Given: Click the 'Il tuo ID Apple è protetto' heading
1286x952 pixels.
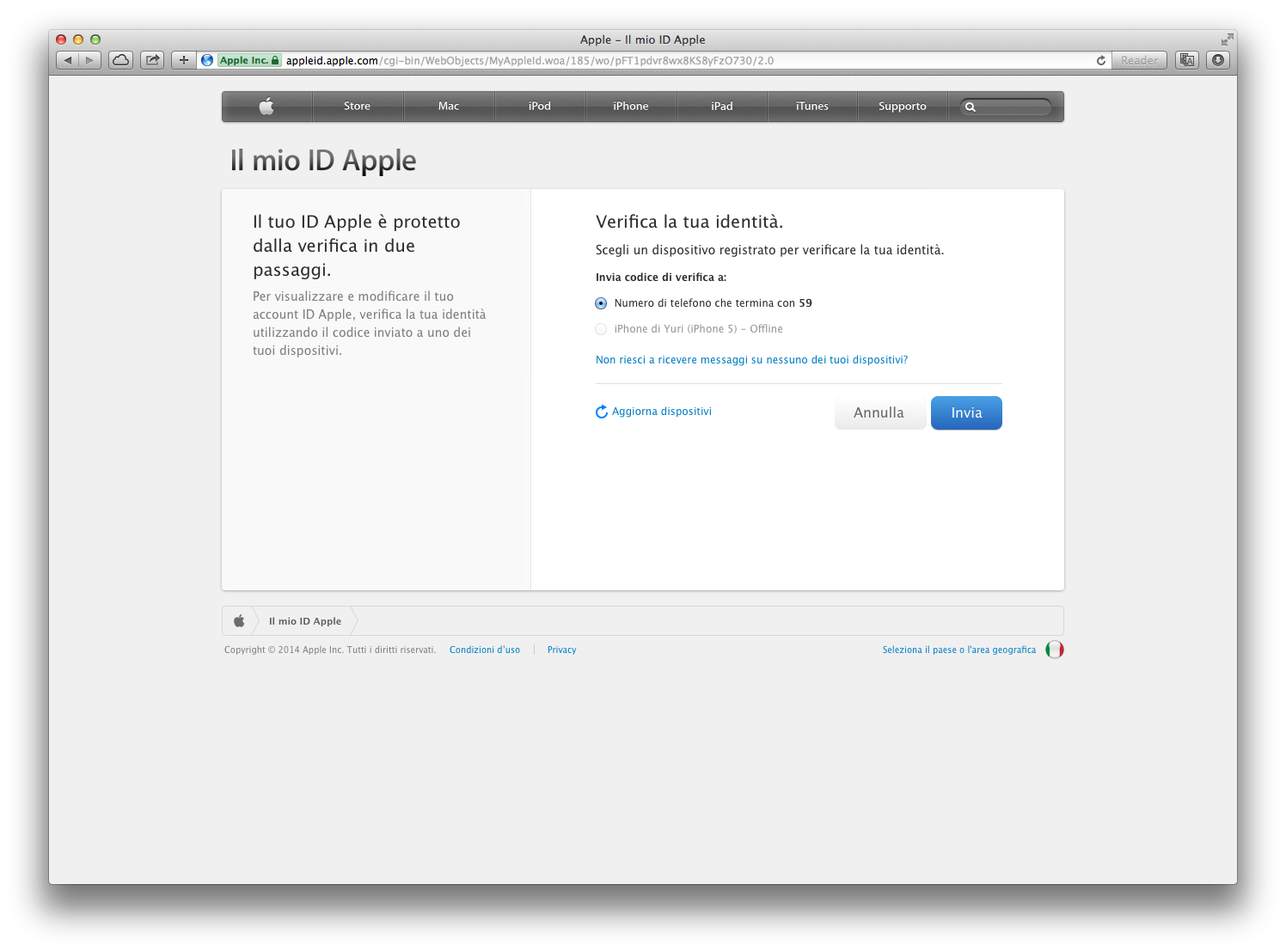Looking at the screenshot, I should pos(357,246).
